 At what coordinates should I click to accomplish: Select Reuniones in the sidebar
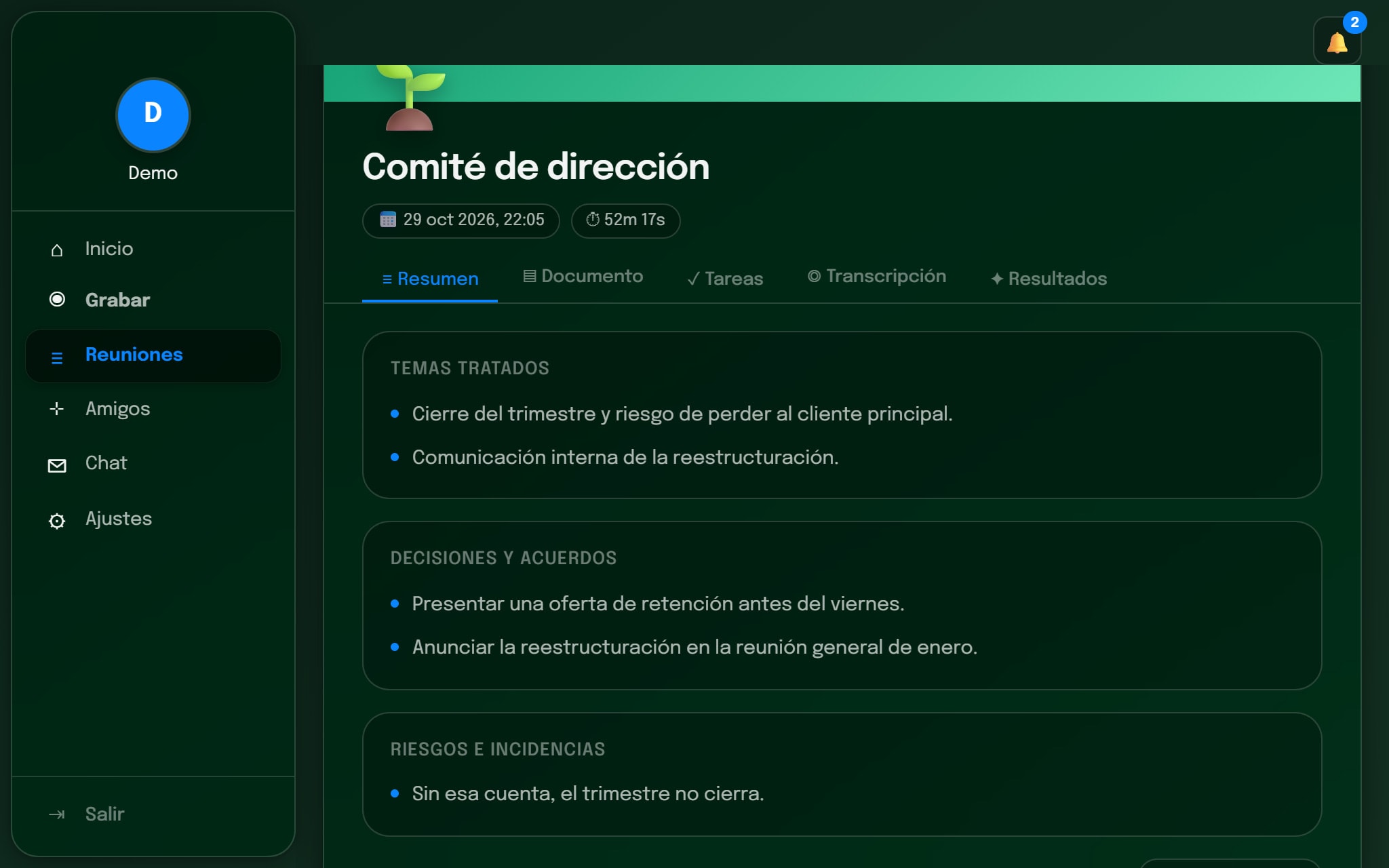tap(153, 355)
